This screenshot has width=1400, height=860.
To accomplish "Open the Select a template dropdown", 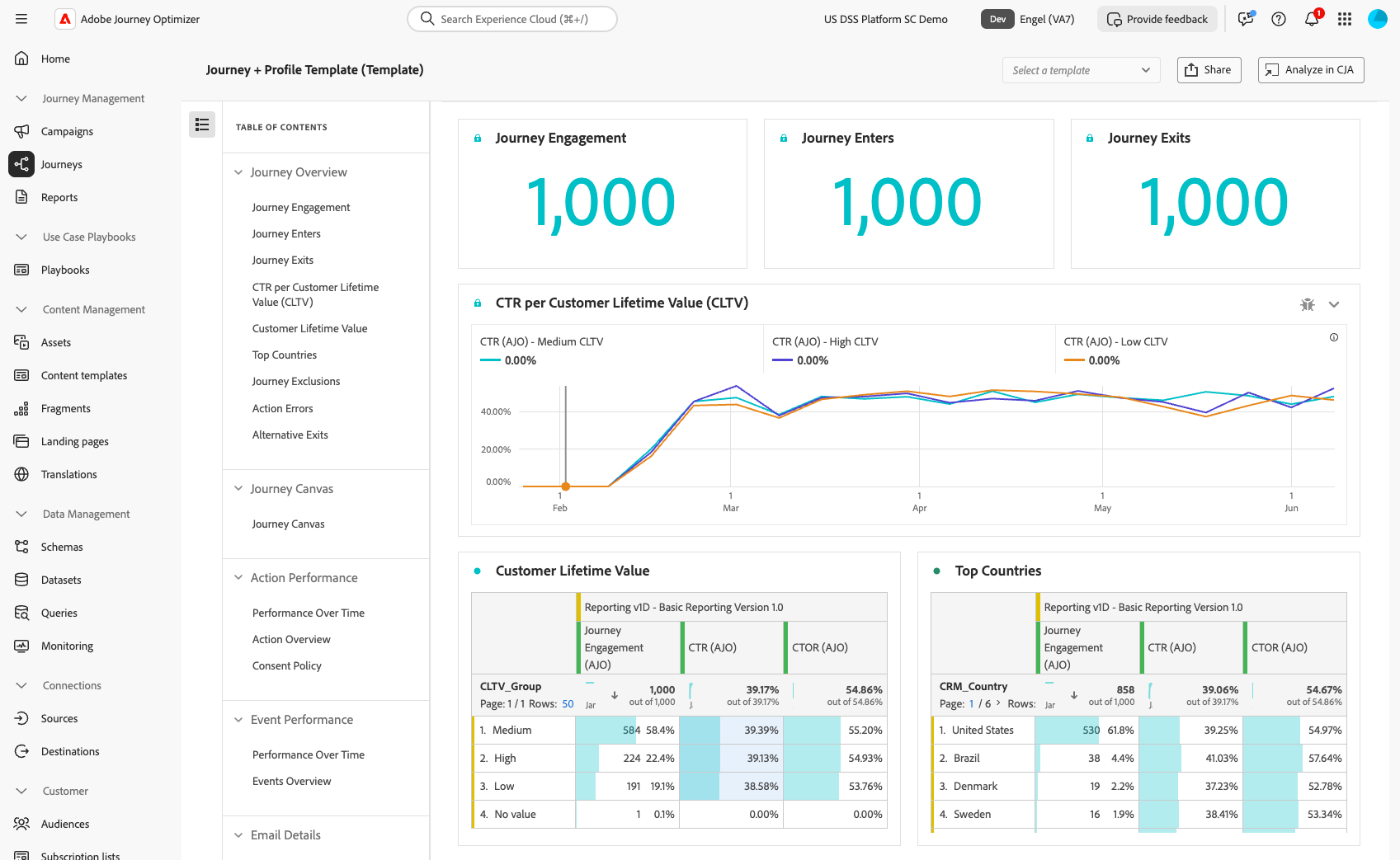I will 1081,70.
